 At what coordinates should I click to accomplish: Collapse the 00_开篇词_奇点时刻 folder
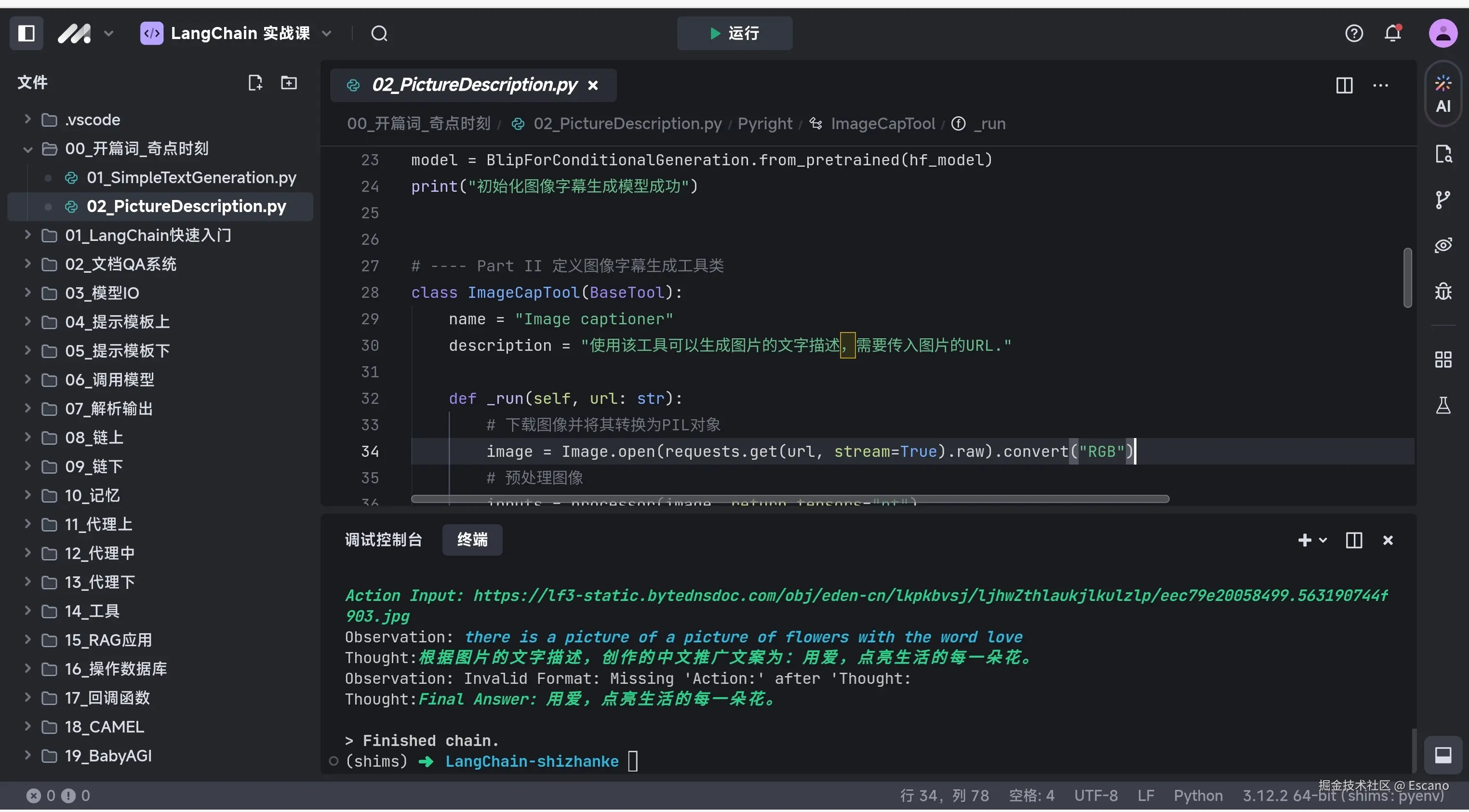(x=27, y=149)
